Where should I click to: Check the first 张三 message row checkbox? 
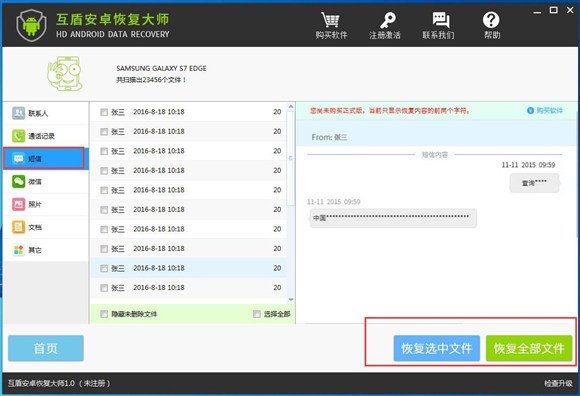coord(104,112)
